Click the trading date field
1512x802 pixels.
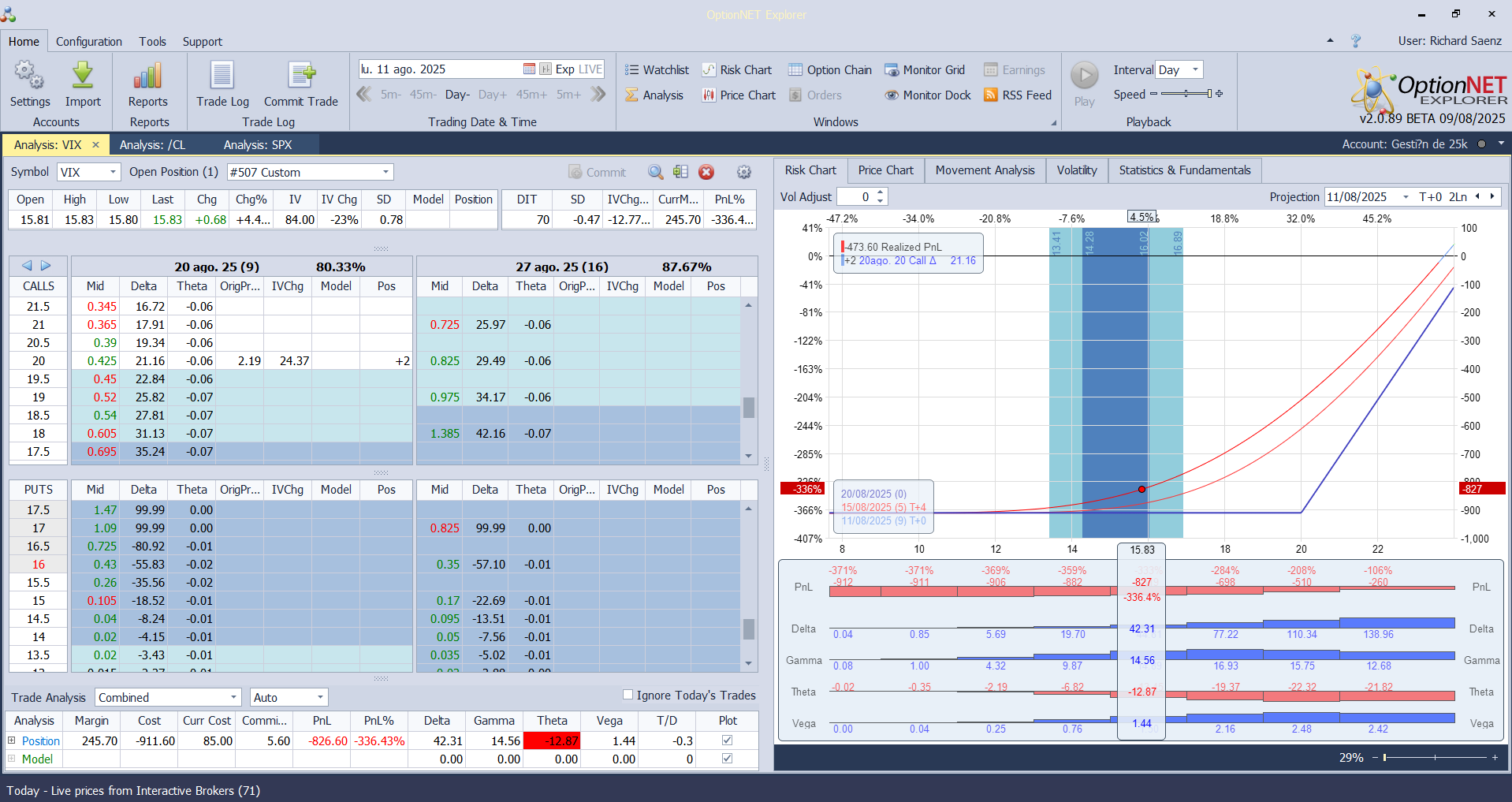point(440,69)
